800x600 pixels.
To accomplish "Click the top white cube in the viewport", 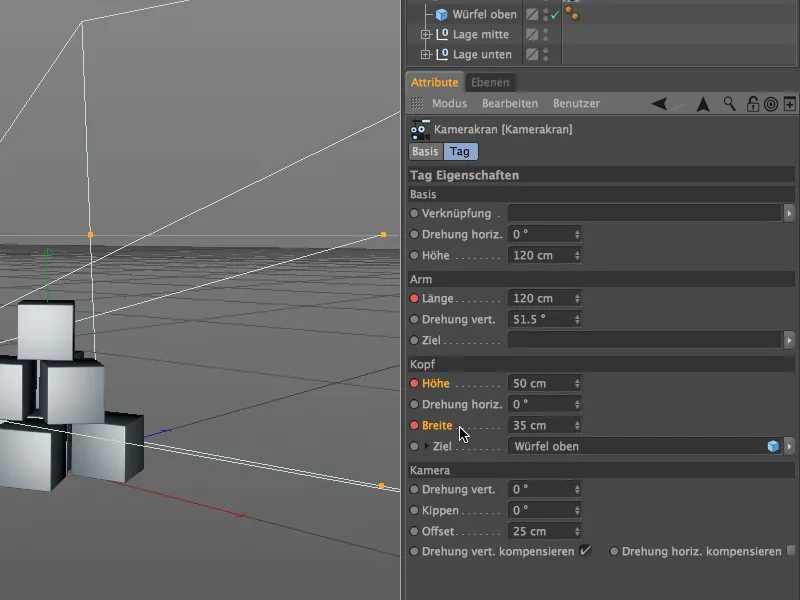I will pos(46,331).
